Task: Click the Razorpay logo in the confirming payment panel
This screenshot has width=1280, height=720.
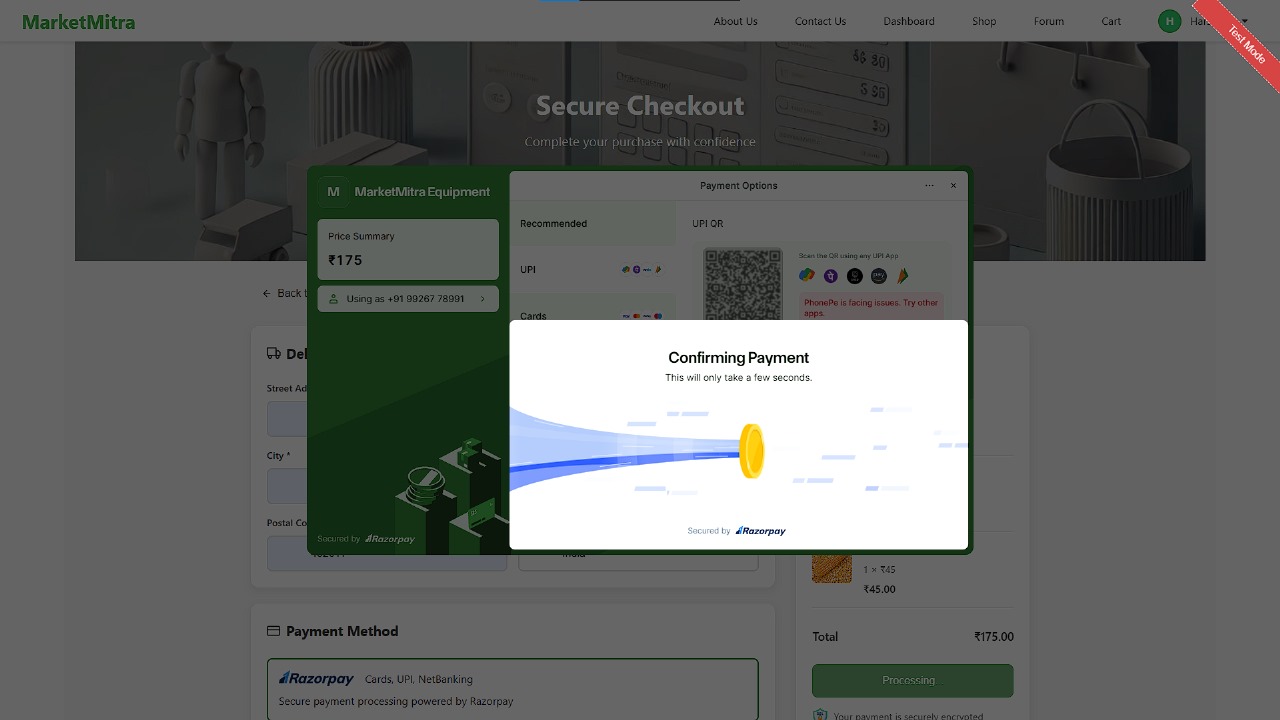Action: point(761,531)
